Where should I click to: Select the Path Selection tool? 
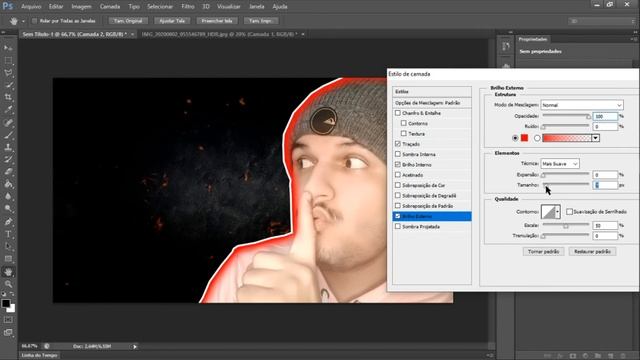[x=8, y=246]
